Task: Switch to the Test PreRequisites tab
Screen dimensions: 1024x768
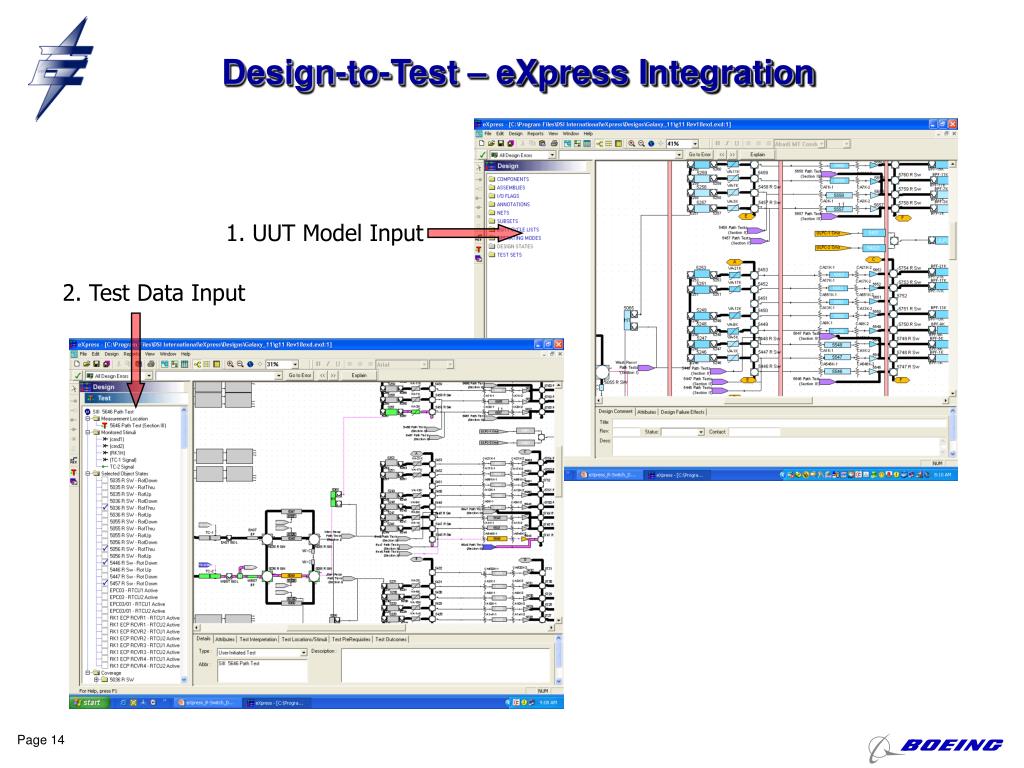Action: [x=351, y=639]
